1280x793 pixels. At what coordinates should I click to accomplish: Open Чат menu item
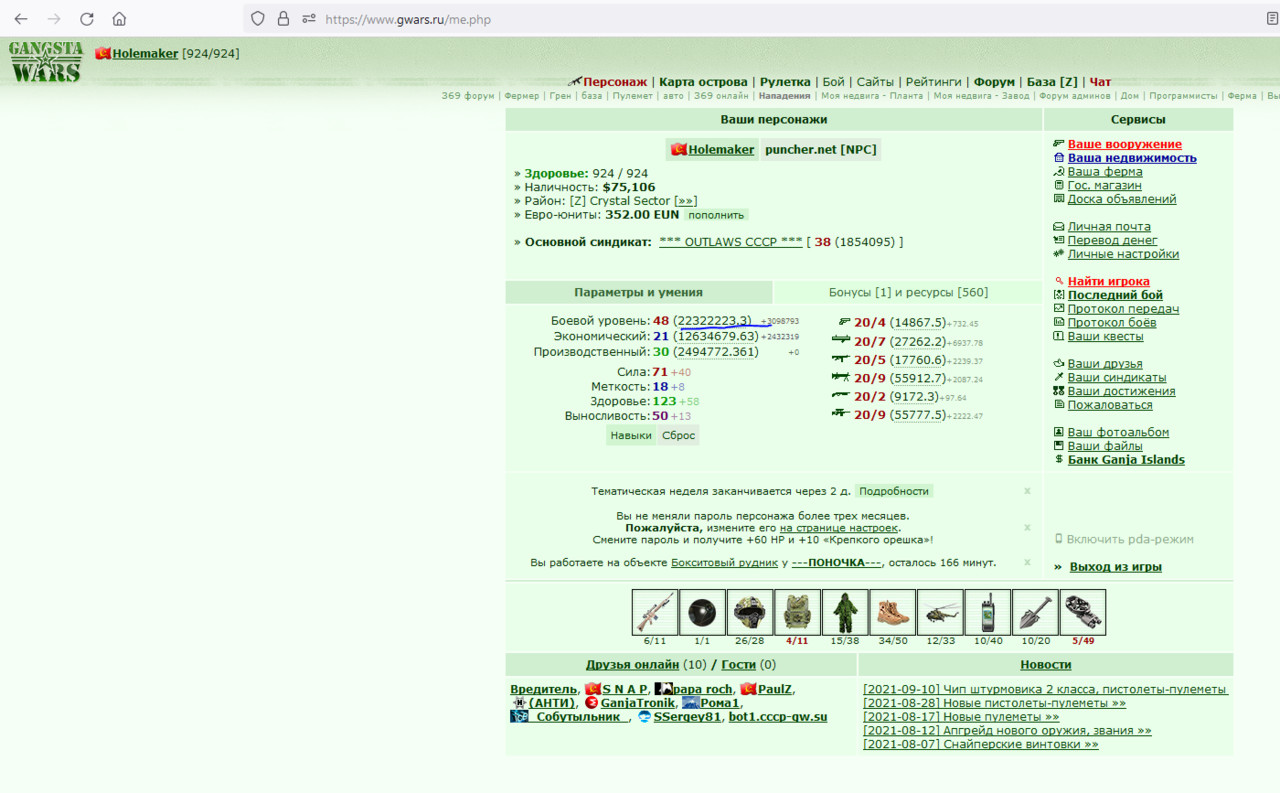click(1100, 82)
